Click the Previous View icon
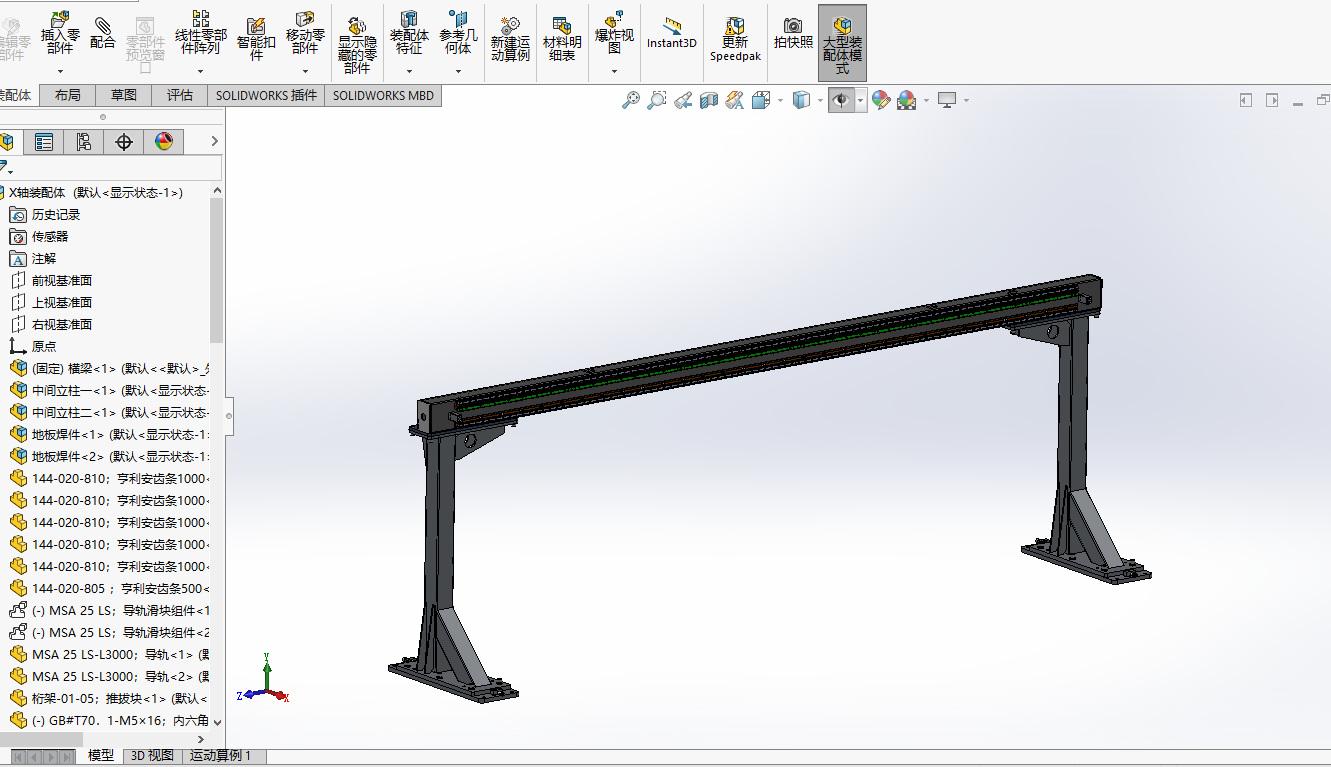The image size is (1331, 767). (683, 100)
